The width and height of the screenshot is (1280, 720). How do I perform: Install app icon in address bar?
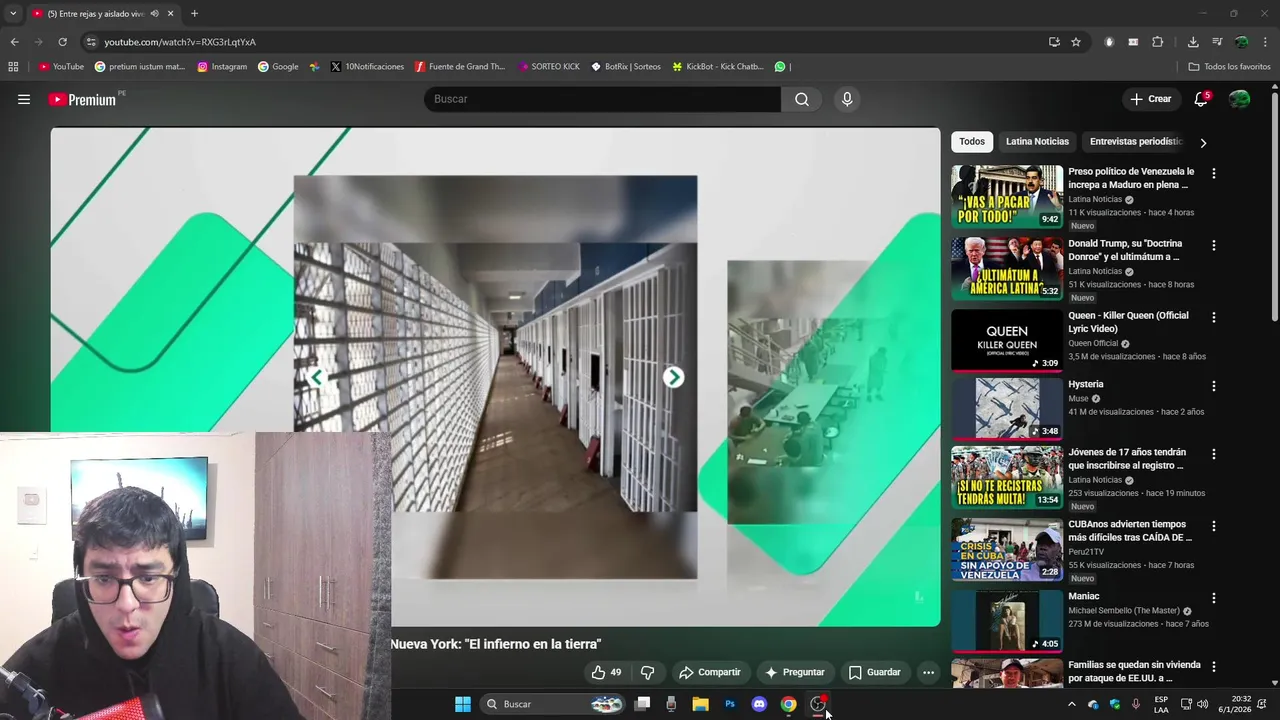[1054, 42]
